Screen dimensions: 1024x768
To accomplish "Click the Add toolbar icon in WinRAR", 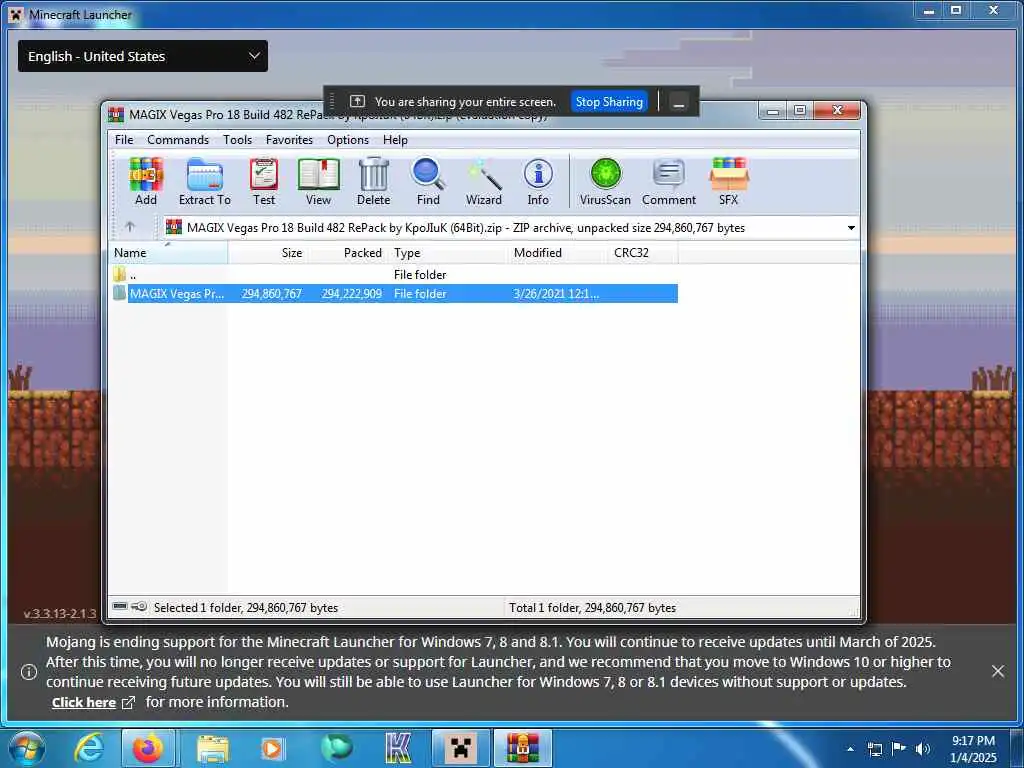I will [x=146, y=182].
